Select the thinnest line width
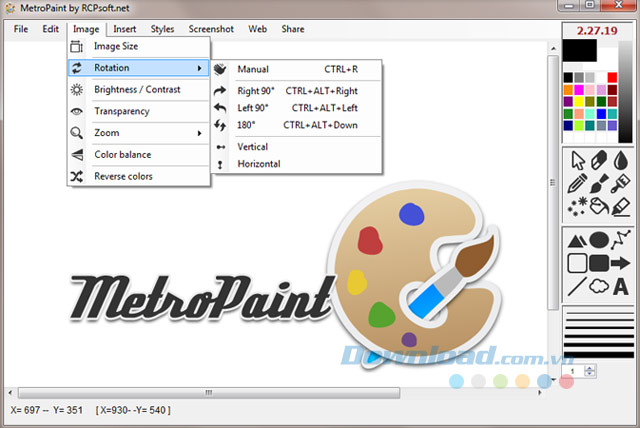 point(598,314)
